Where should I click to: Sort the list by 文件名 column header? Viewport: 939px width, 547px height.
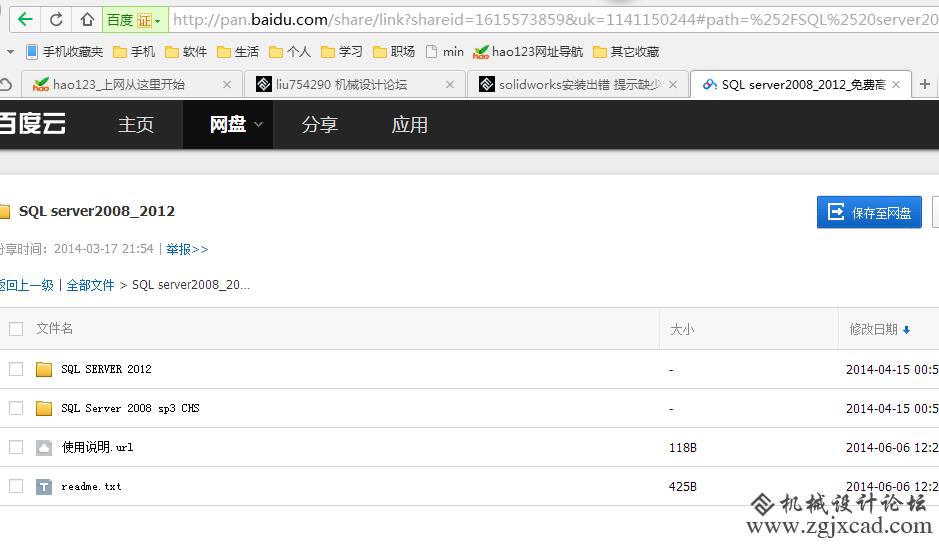pos(54,328)
